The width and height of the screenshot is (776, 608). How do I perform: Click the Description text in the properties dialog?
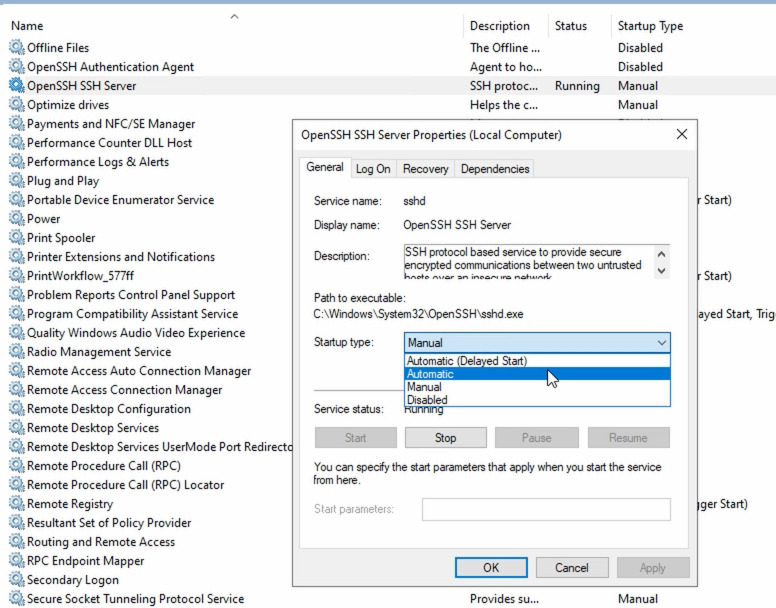528,261
